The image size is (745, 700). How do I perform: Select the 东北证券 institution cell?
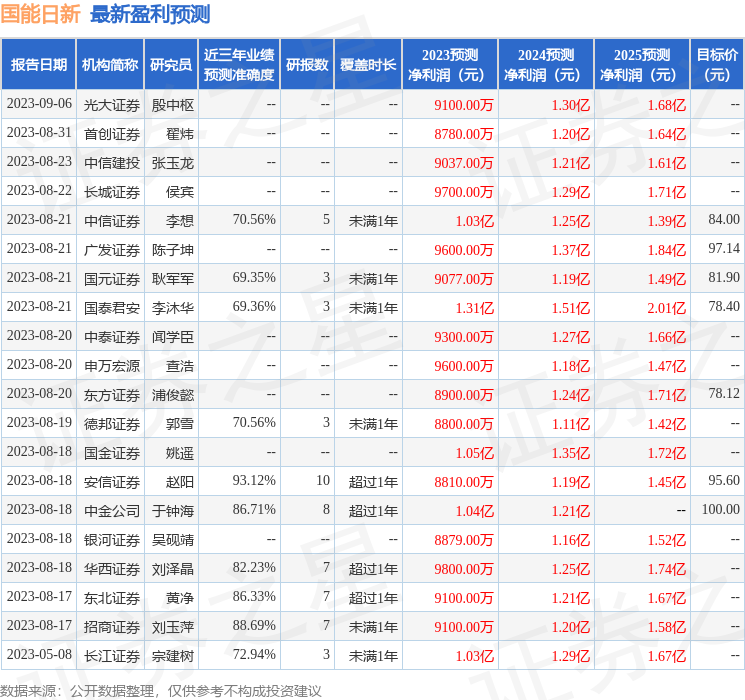coord(112,598)
